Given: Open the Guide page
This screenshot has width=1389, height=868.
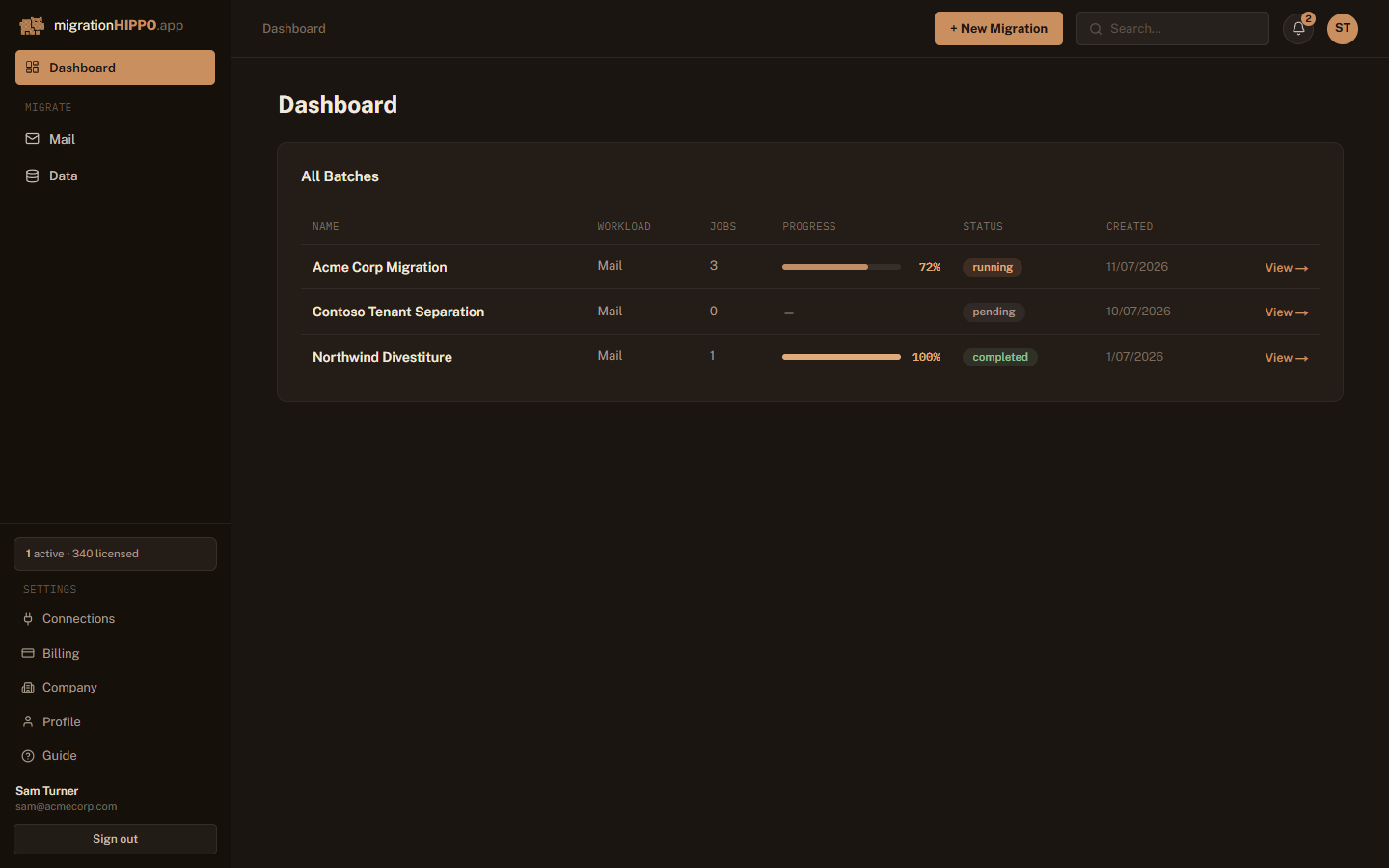Looking at the screenshot, I should click(115, 756).
